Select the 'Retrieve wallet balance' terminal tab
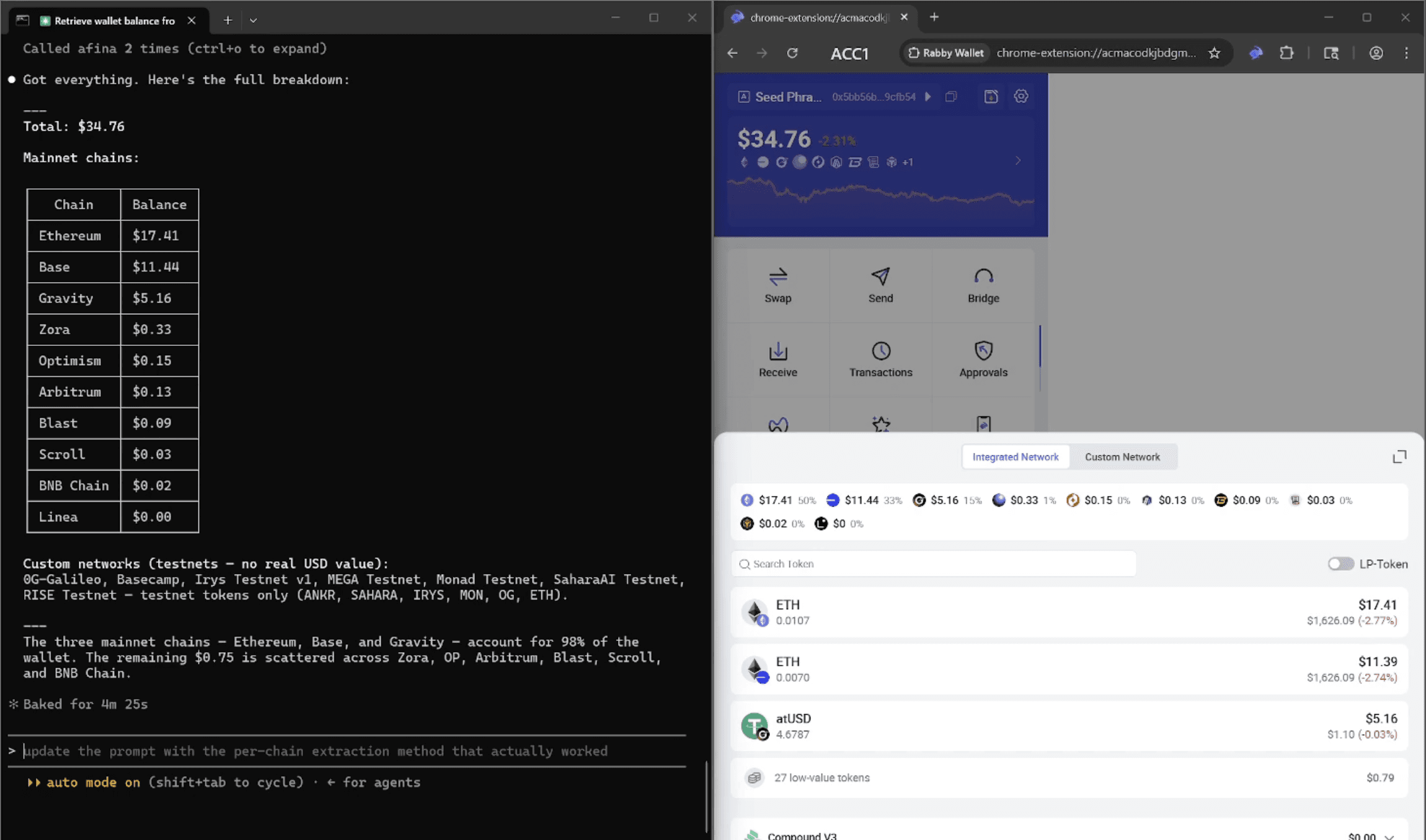Screen dimensions: 1426x840 point(108,20)
